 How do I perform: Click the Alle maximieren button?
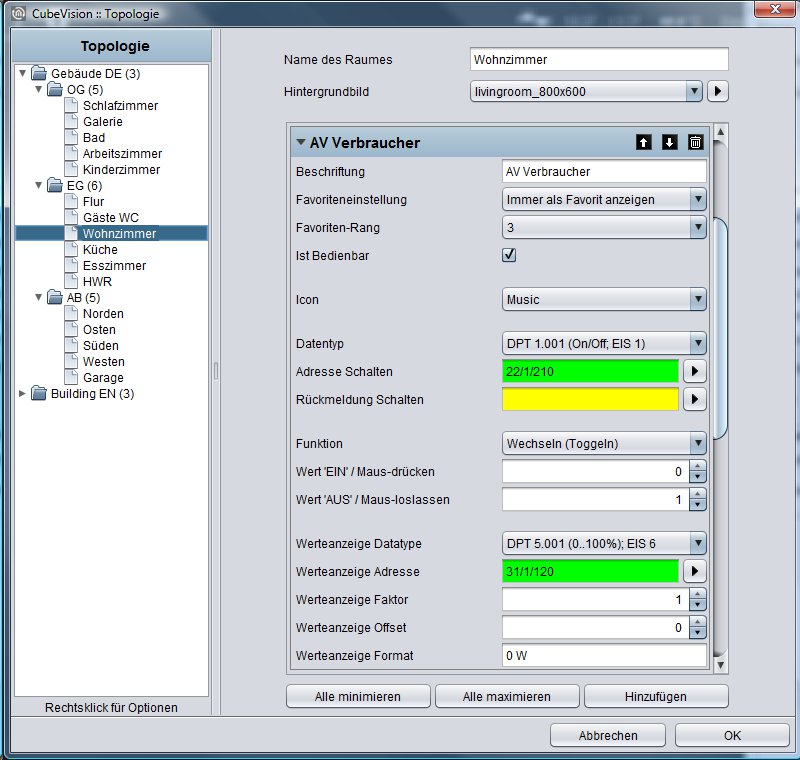click(507, 696)
